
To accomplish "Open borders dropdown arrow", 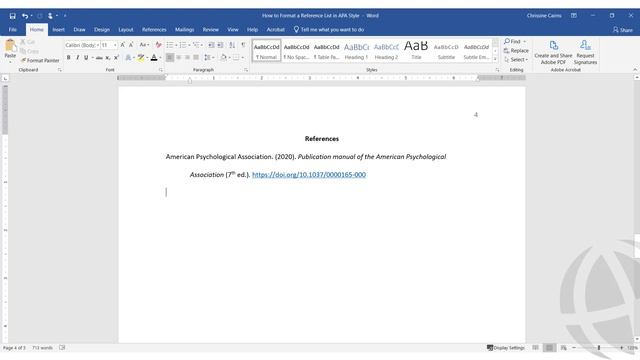I will click(242, 58).
